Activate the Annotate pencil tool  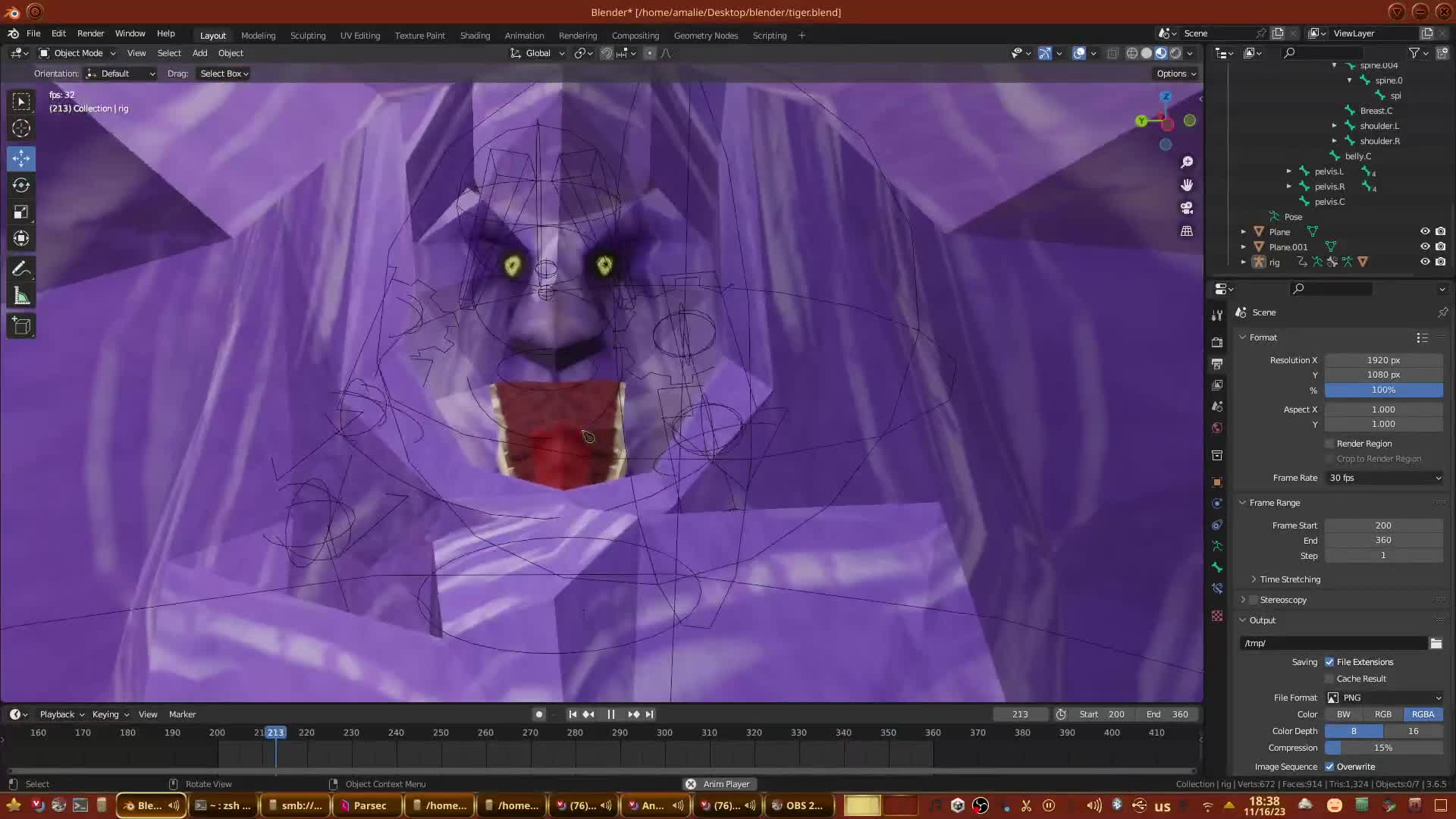[x=21, y=269]
